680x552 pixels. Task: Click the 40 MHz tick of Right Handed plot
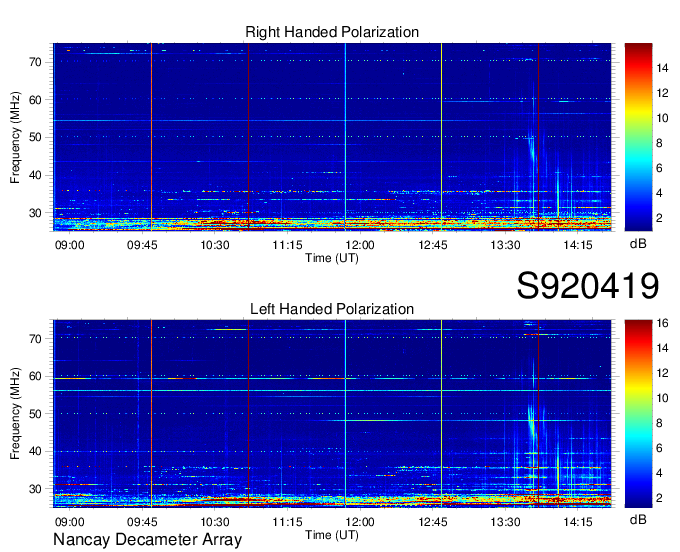(36, 176)
